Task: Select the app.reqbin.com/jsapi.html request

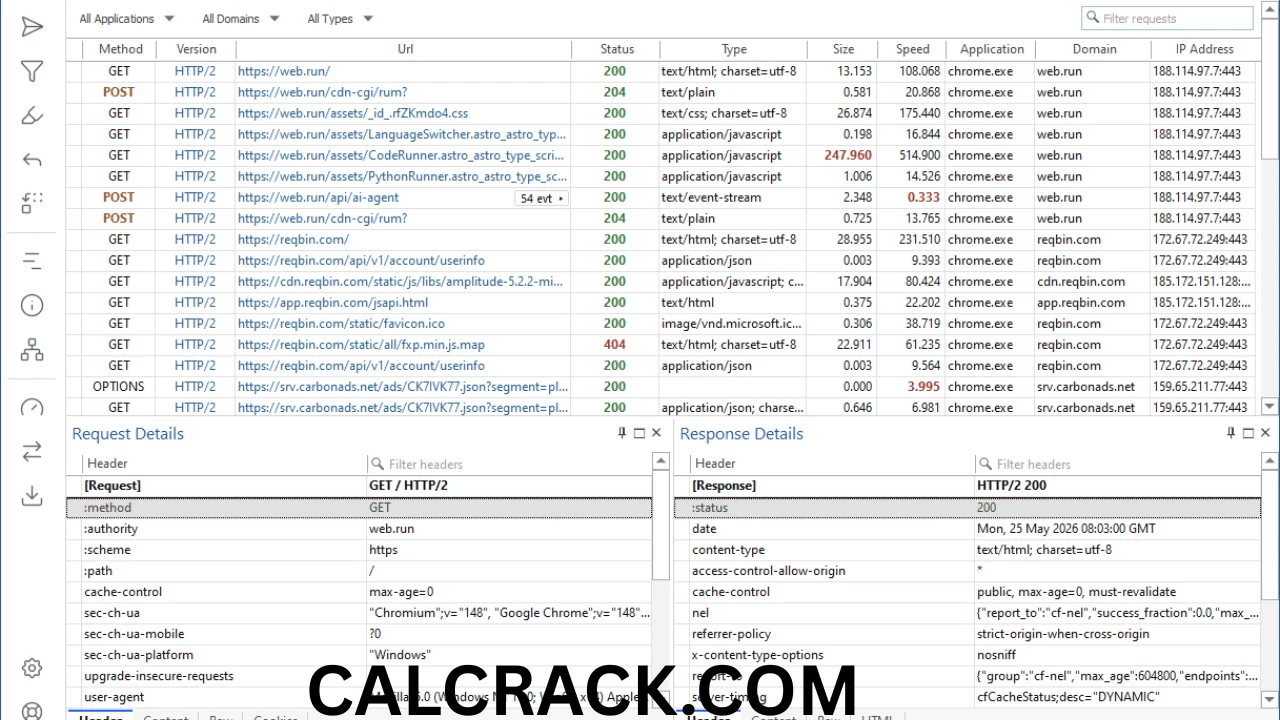Action: (333, 303)
